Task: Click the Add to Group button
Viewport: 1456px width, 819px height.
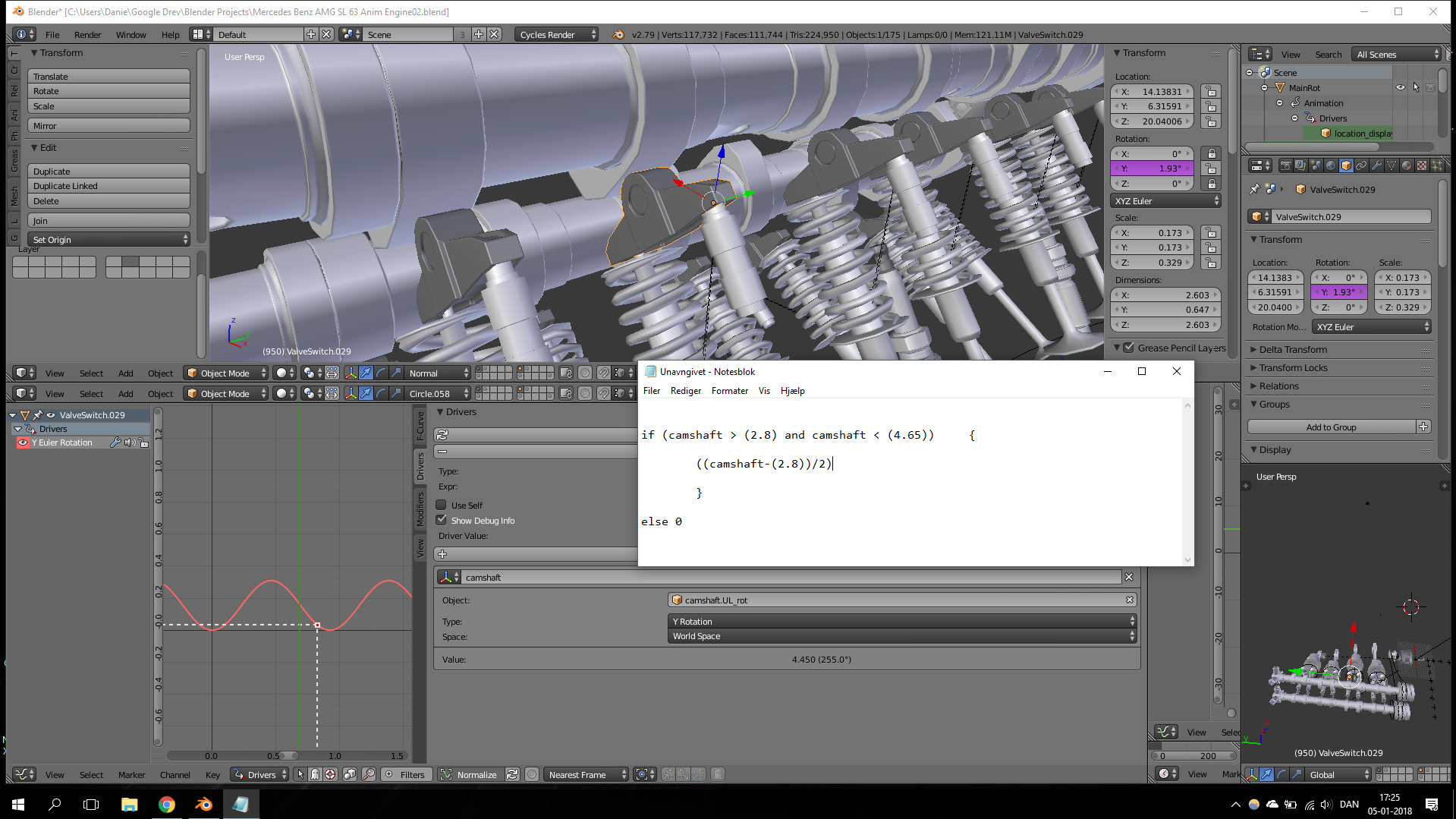Action: click(x=1331, y=427)
